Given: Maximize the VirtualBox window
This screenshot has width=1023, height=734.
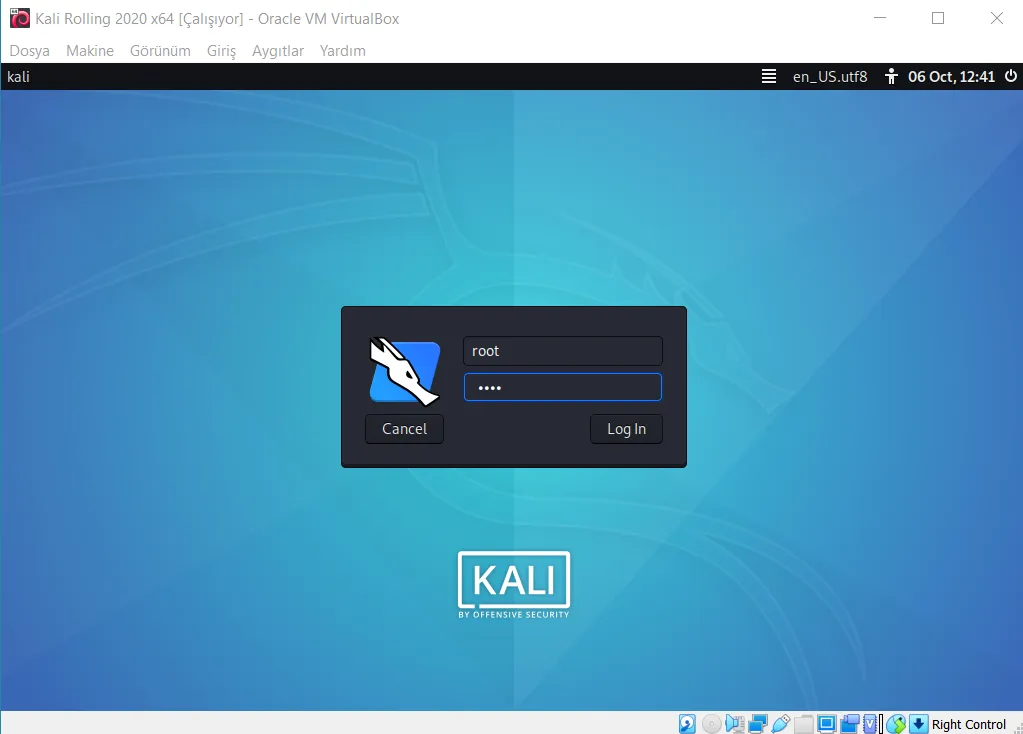Looking at the screenshot, I should 938,18.
